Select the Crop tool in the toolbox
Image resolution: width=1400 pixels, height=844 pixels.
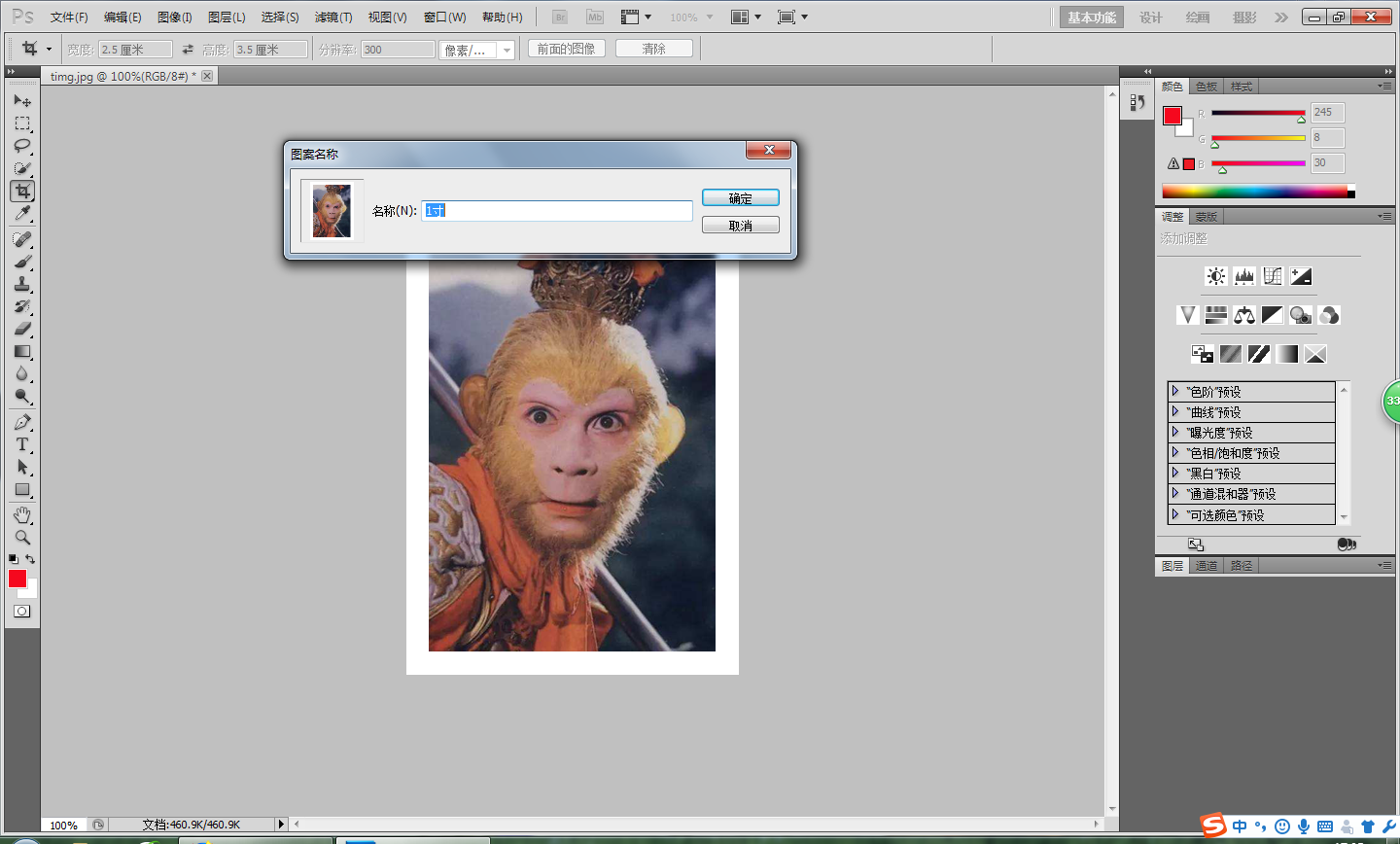tap(22, 192)
